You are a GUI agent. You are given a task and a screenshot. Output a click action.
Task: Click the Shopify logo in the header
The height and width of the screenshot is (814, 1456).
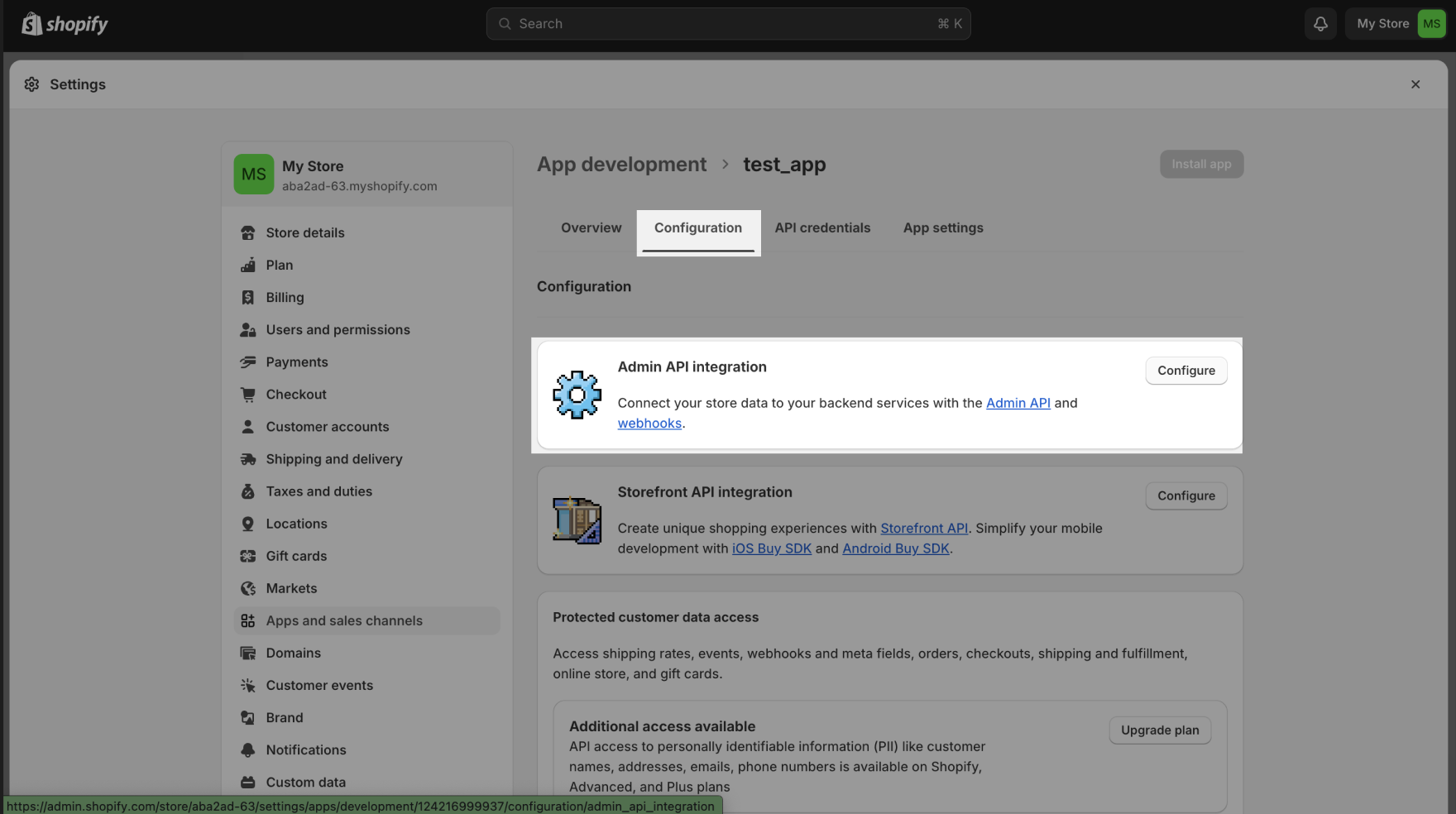tap(65, 23)
